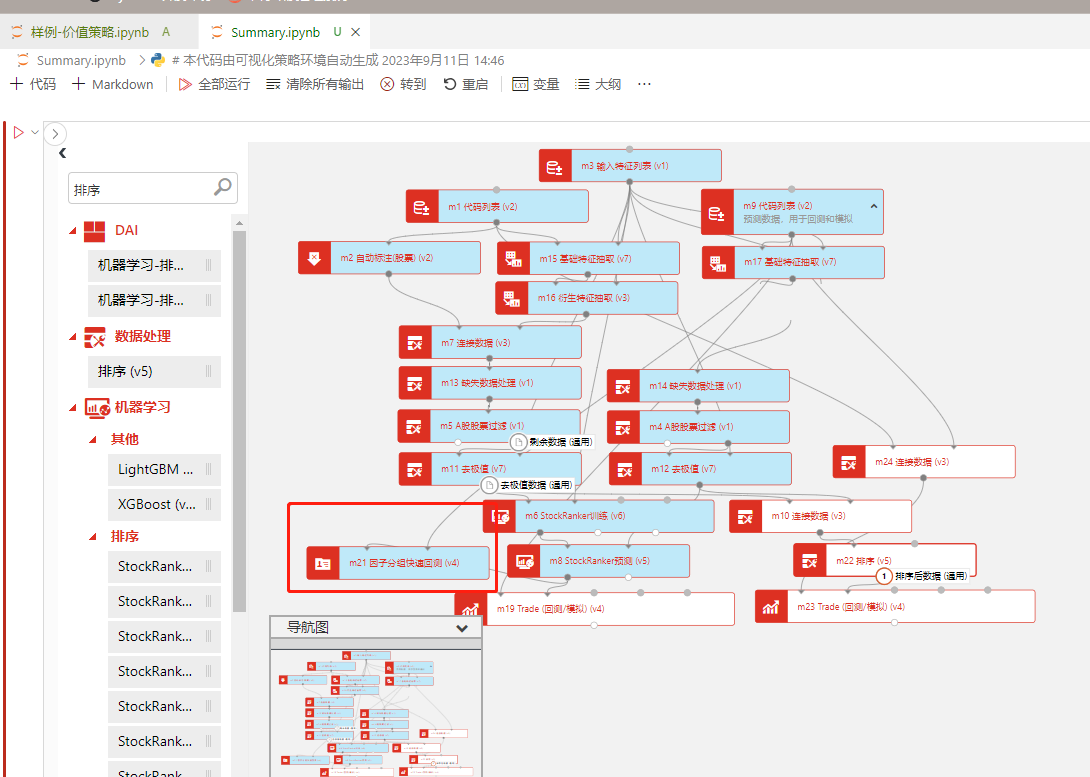Click 清除所有输出 button

[x=315, y=84]
